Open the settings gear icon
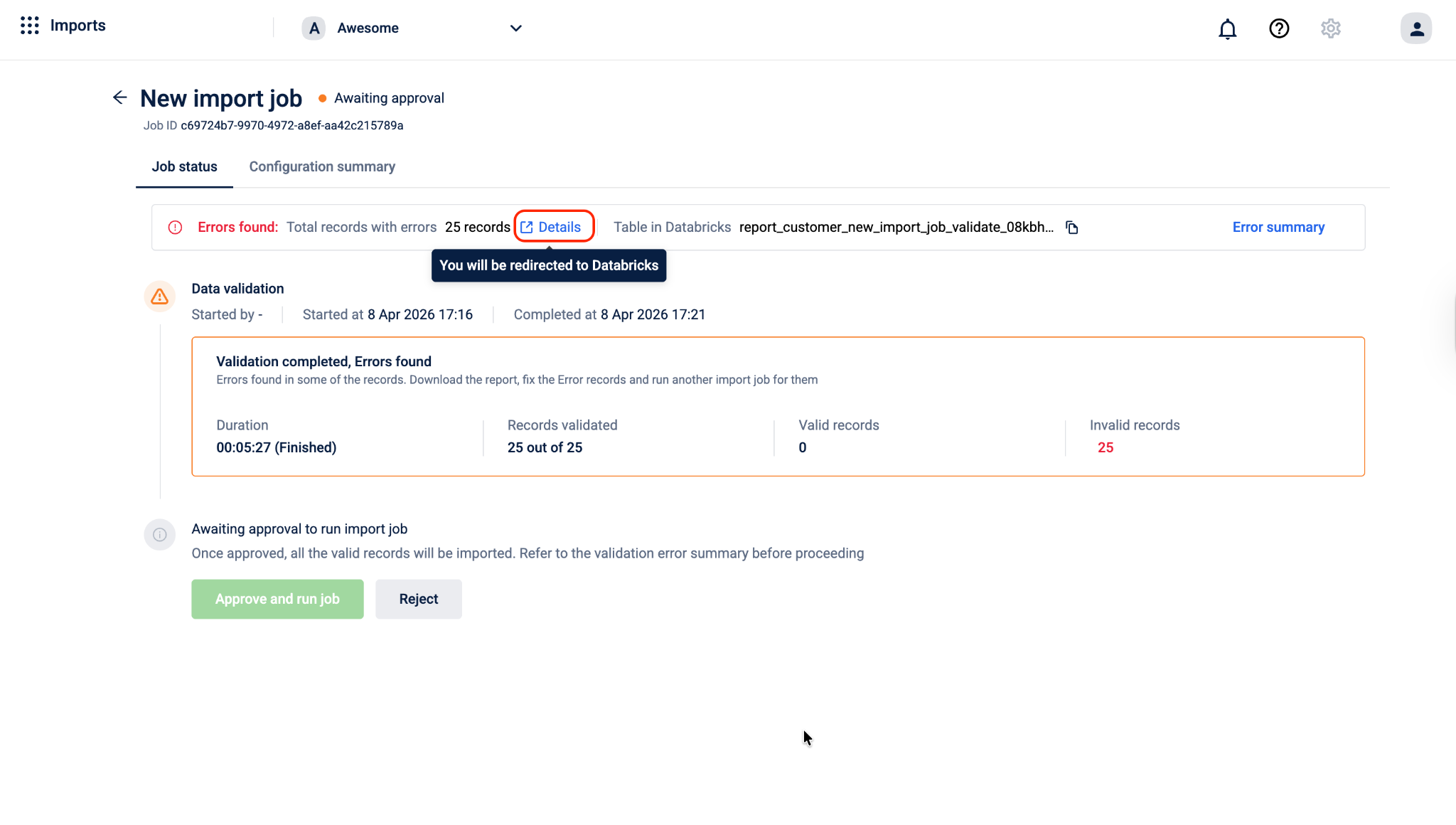Image resolution: width=1456 pixels, height=825 pixels. point(1330,28)
